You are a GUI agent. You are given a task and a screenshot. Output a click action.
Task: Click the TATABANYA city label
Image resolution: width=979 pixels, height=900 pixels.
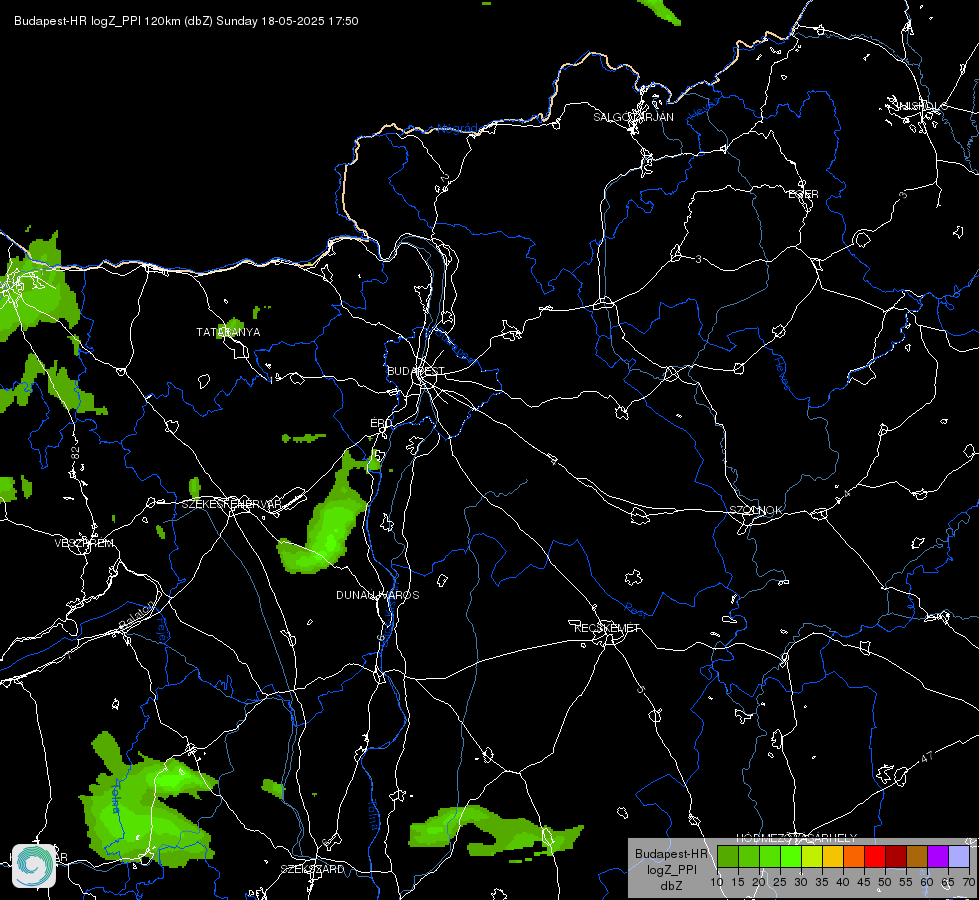pos(228,332)
